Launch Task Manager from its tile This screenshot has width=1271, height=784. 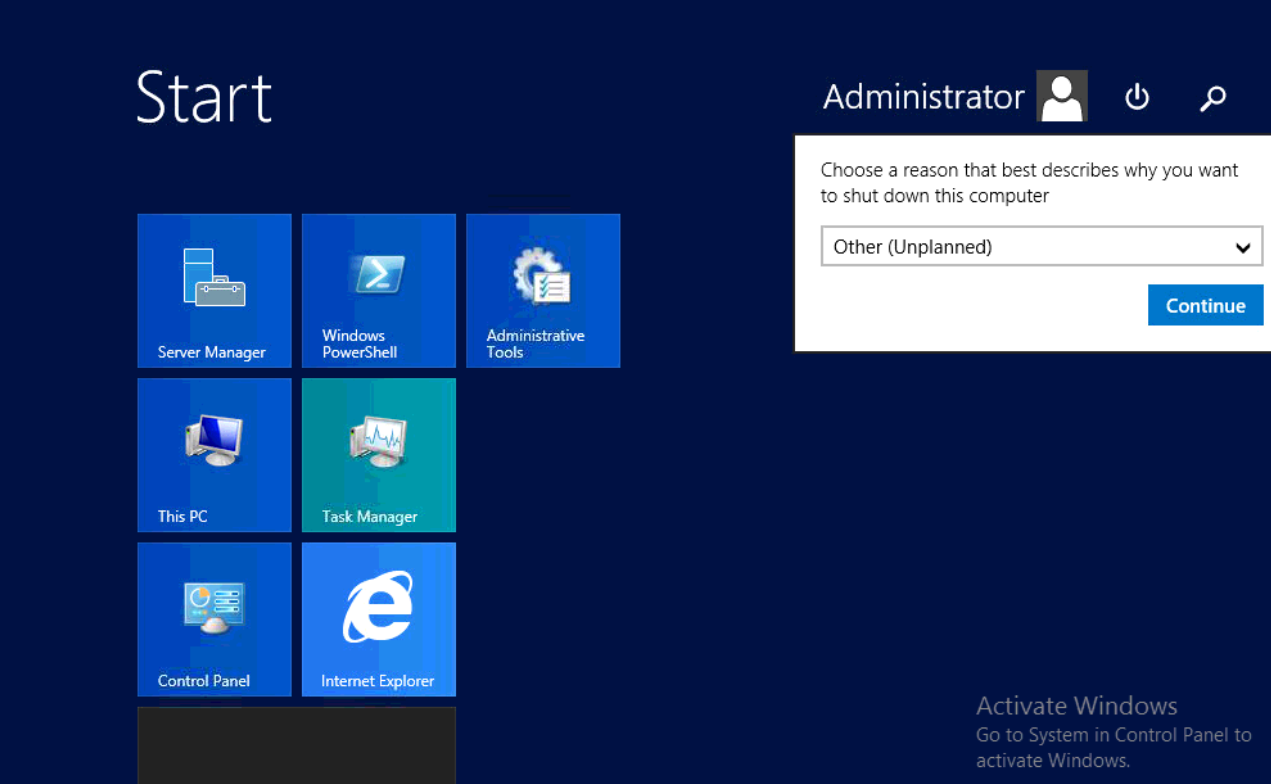(379, 455)
